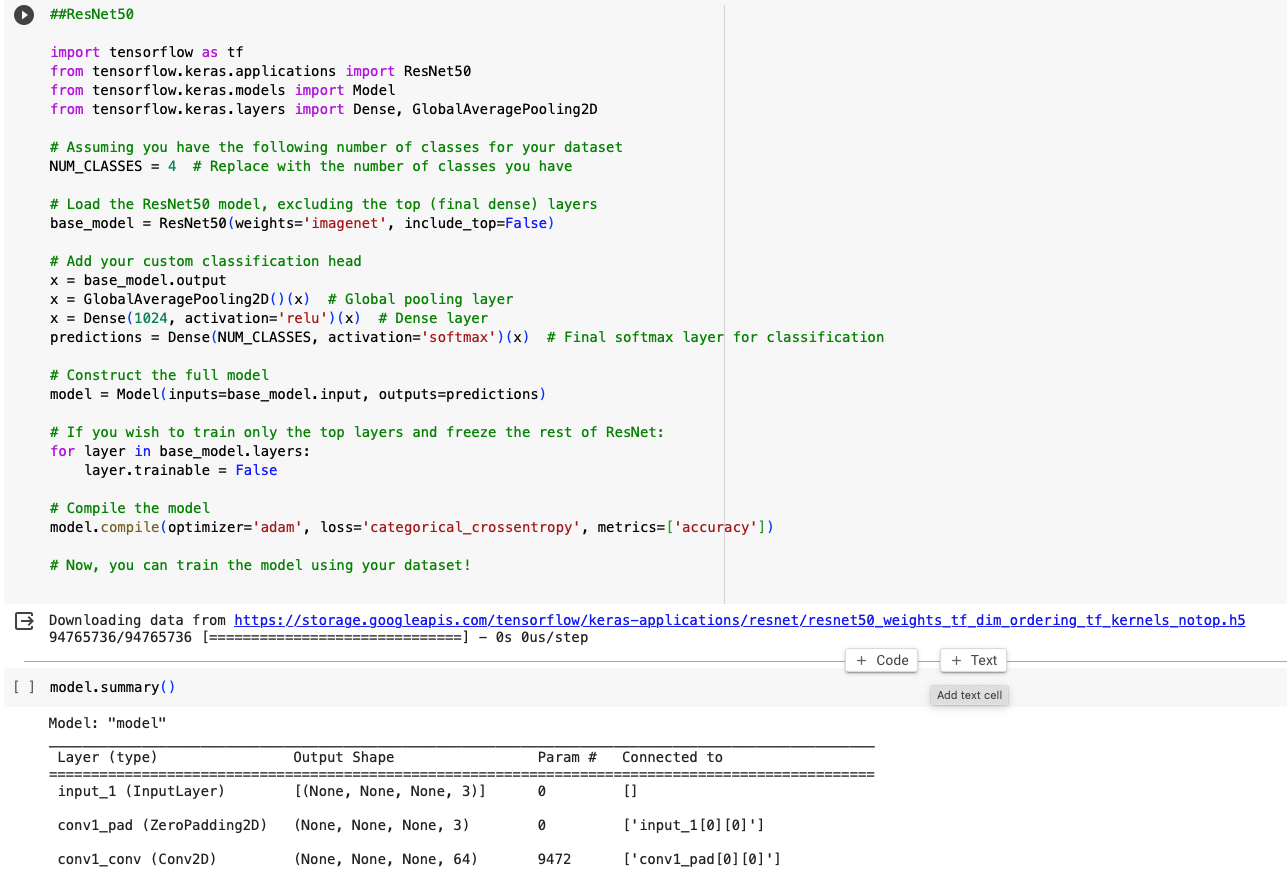Click the Model: "model" output text

click(107, 722)
